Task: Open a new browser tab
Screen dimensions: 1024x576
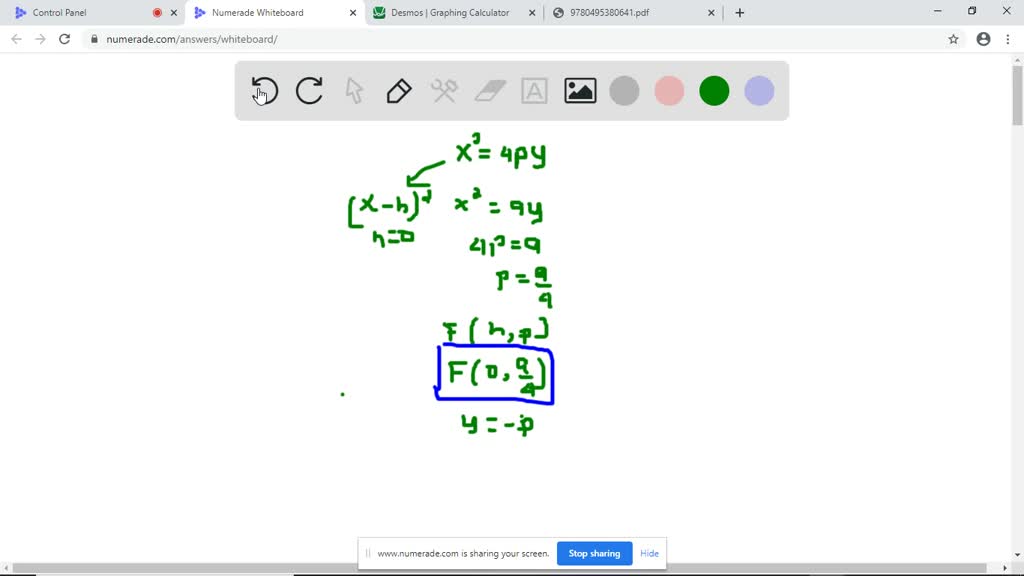Action: (x=740, y=13)
